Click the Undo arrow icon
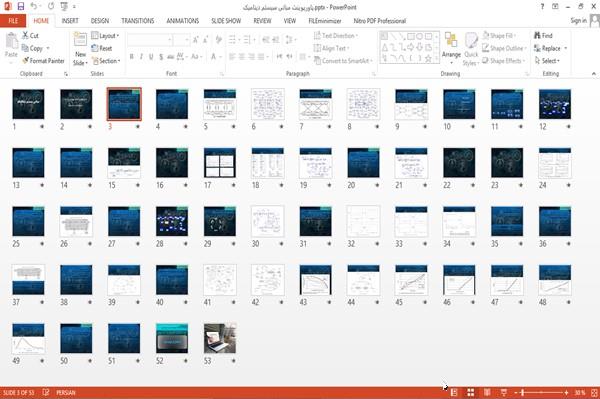Viewport: 600px width, 399px height. point(34,7)
